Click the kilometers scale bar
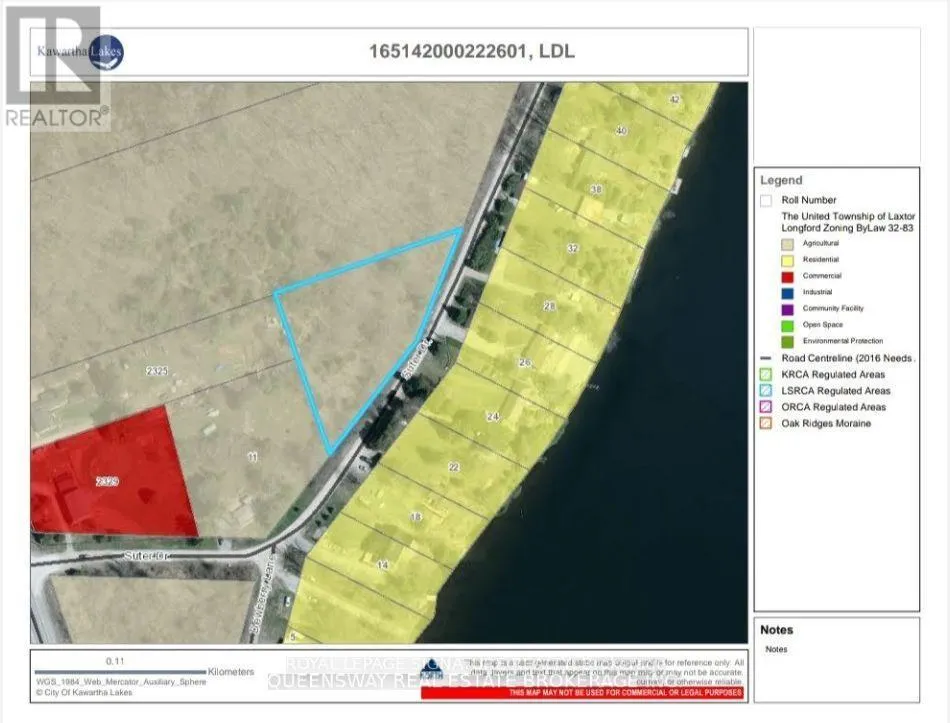 (x=120, y=672)
